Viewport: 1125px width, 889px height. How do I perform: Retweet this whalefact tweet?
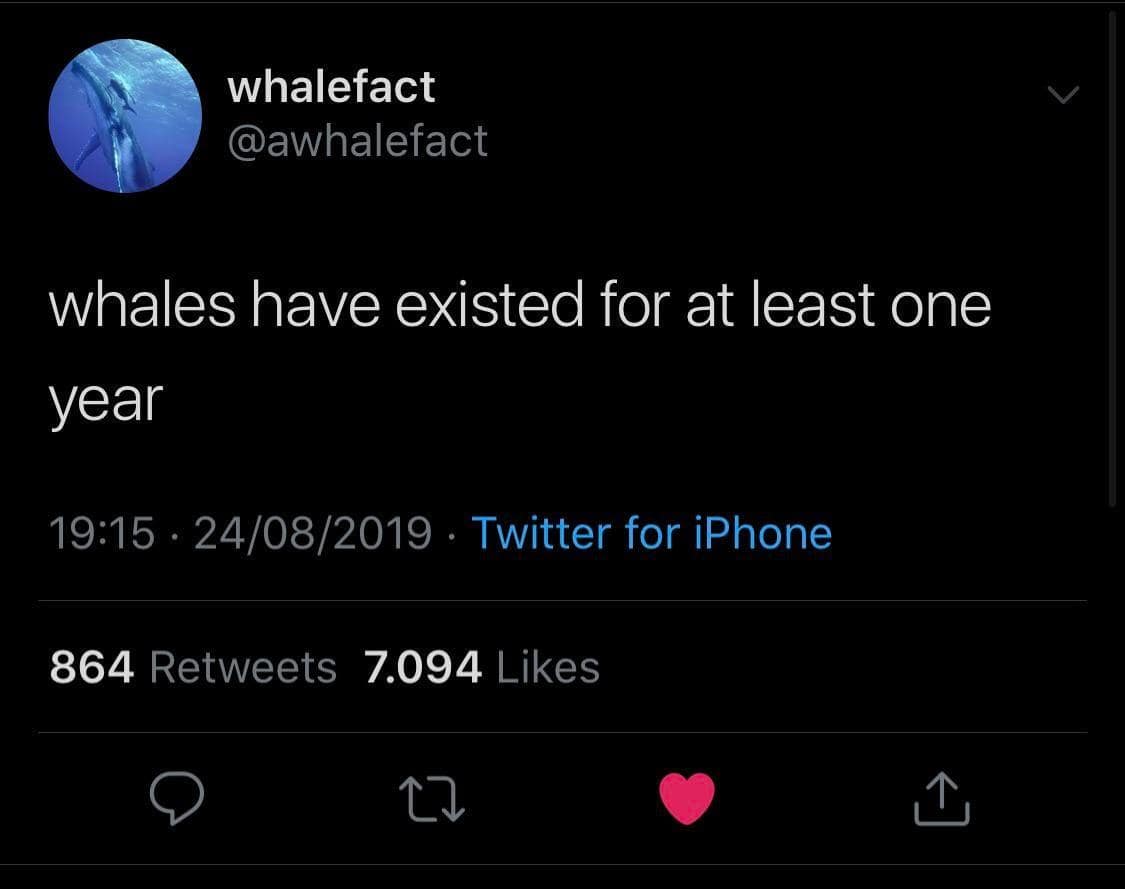click(x=432, y=799)
